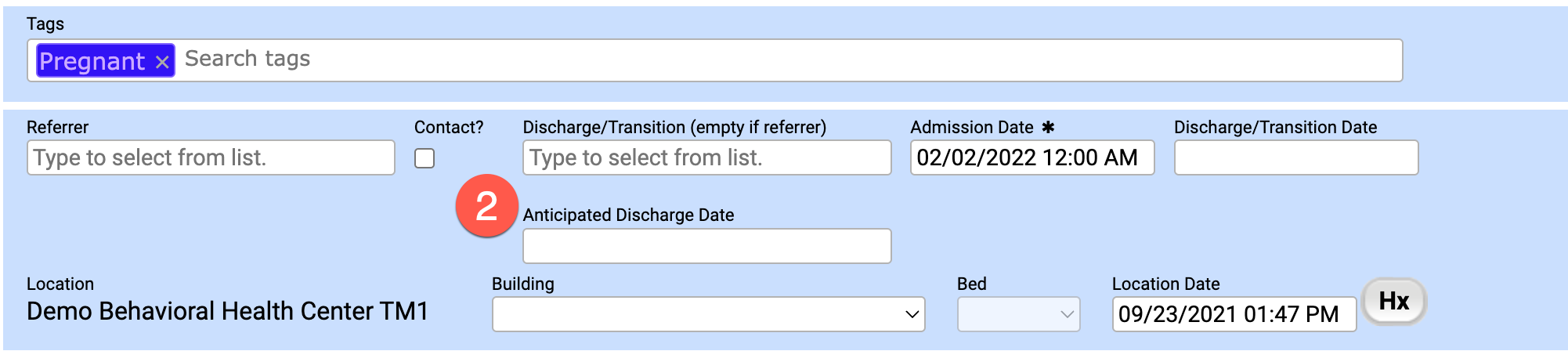Tick the Contact? checkbox

(x=425, y=158)
